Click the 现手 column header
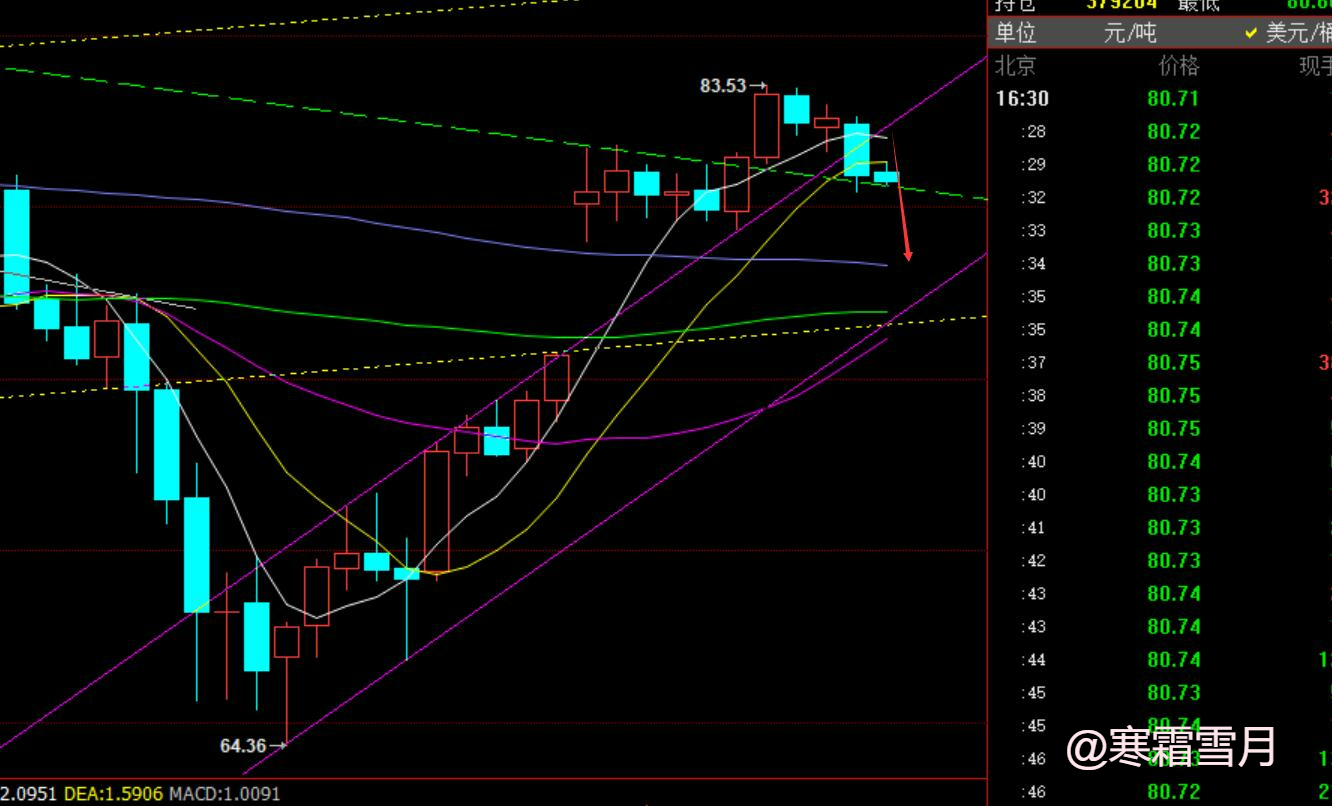Image resolution: width=1332 pixels, height=806 pixels. (x=1315, y=66)
